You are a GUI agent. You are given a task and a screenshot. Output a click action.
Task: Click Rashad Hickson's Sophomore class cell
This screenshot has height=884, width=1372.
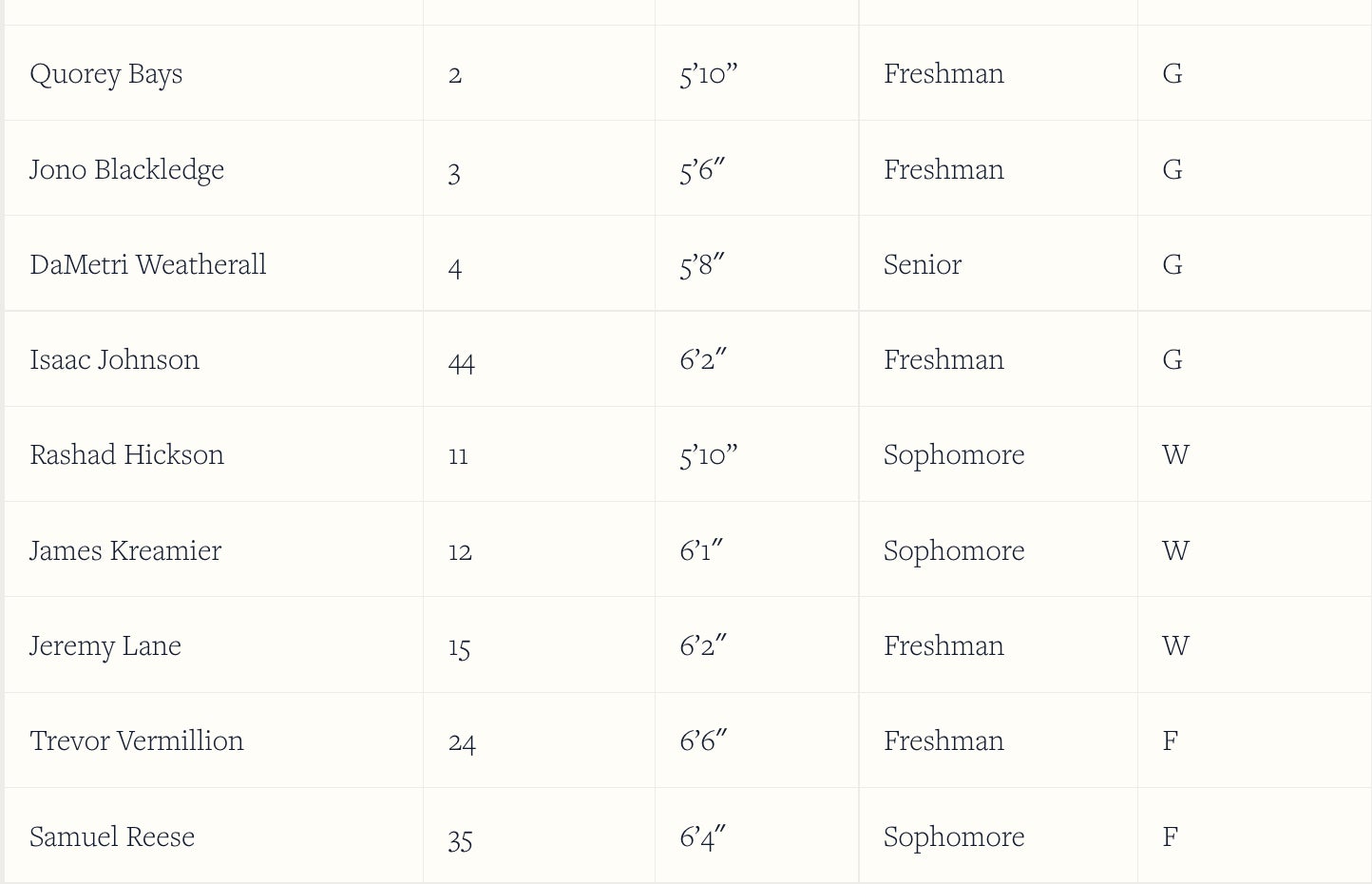(953, 454)
